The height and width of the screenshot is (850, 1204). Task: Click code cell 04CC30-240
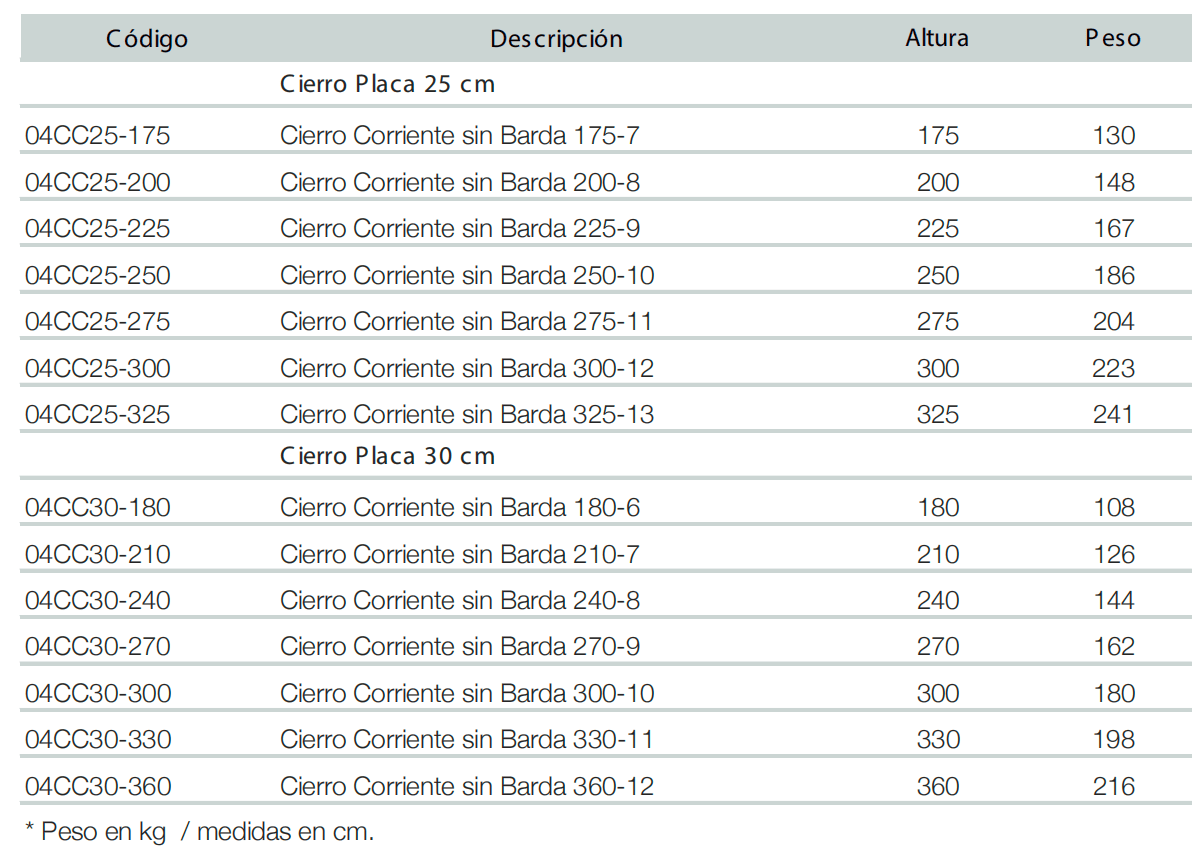point(97,601)
